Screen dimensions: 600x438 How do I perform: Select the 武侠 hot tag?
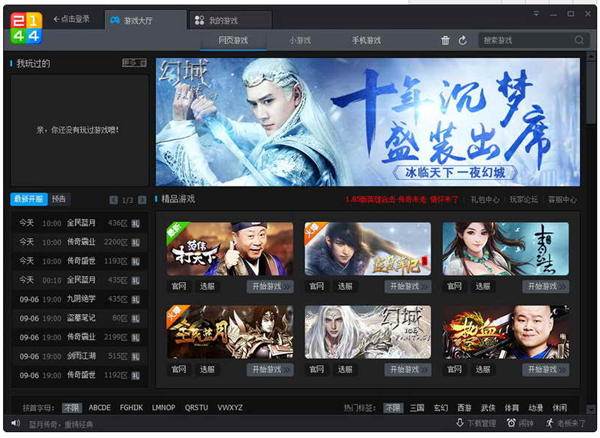(x=488, y=408)
